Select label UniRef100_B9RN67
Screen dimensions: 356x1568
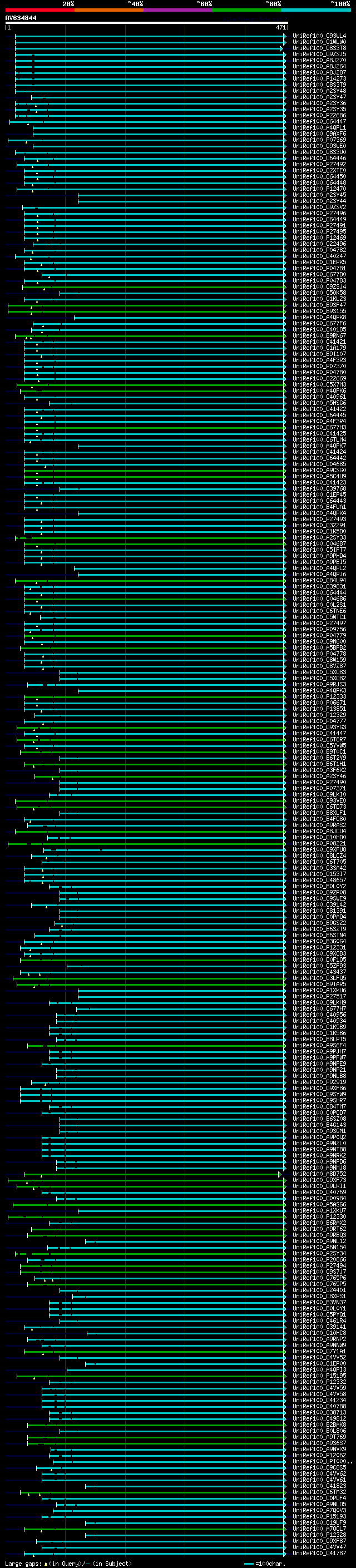(319, 336)
